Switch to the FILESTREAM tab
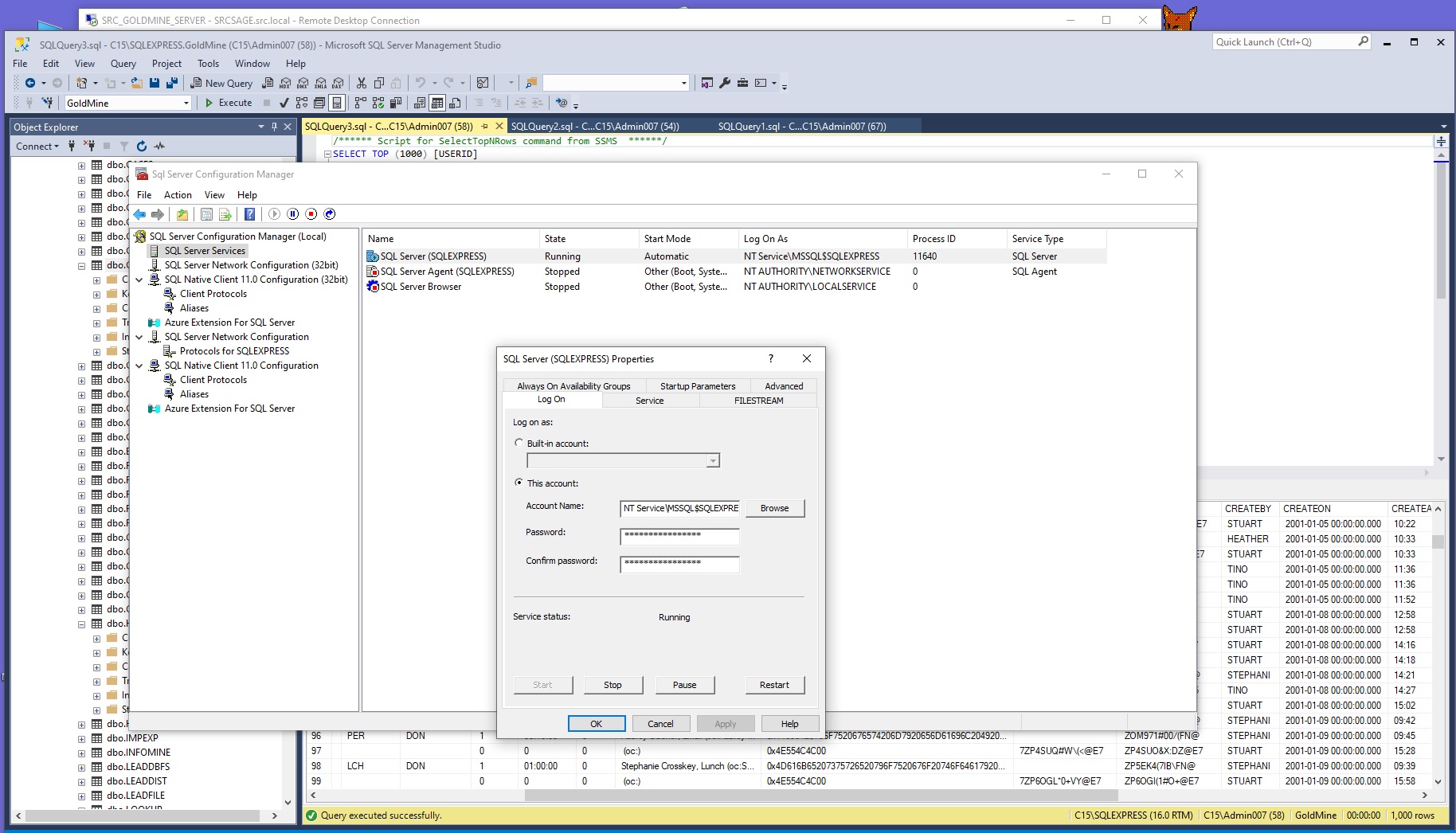The height and width of the screenshot is (833, 1456). (758, 401)
